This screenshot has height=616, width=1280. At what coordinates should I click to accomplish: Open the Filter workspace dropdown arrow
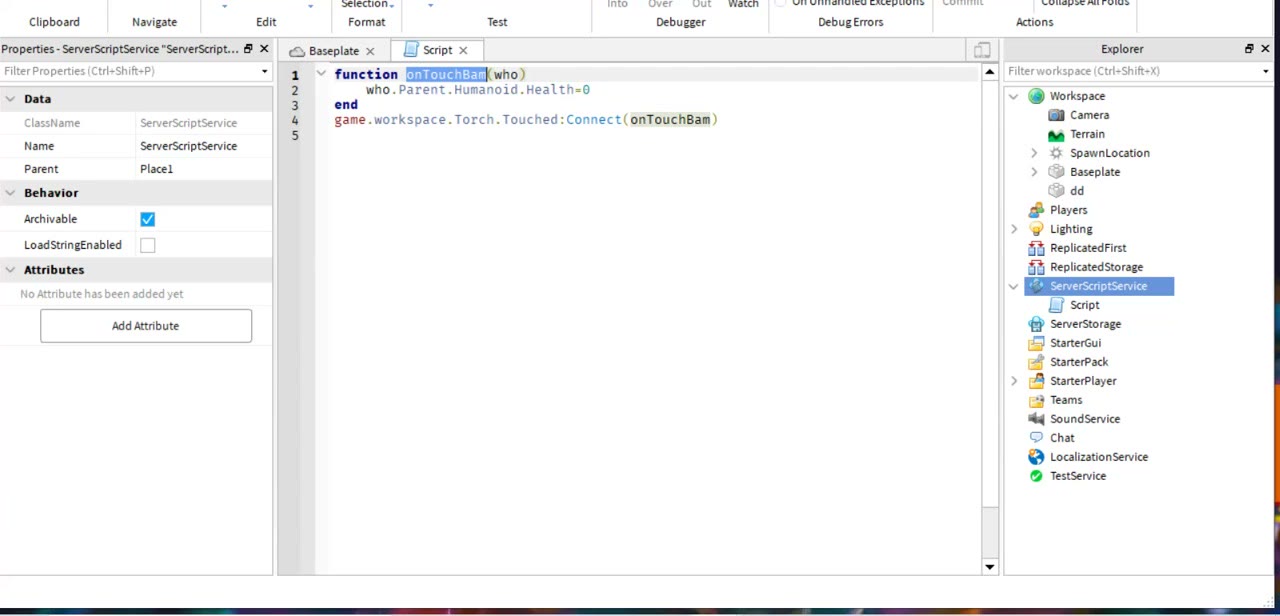[1266, 71]
